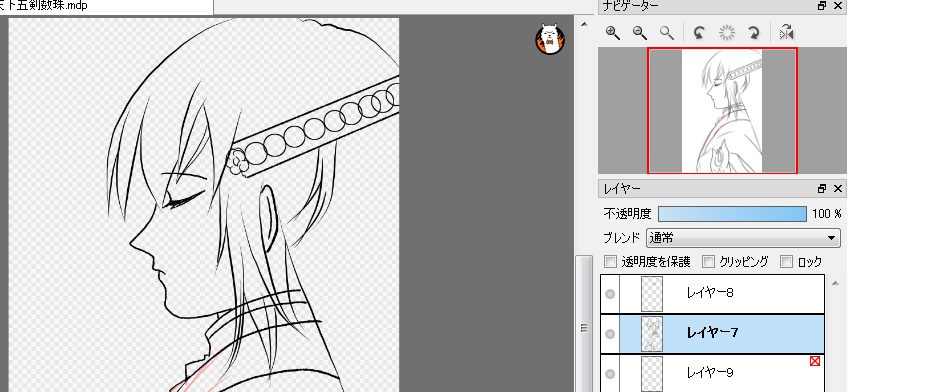Click レイヤー9 thumbnail
Image resolution: width=937 pixels, height=392 pixels.
click(x=651, y=374)
